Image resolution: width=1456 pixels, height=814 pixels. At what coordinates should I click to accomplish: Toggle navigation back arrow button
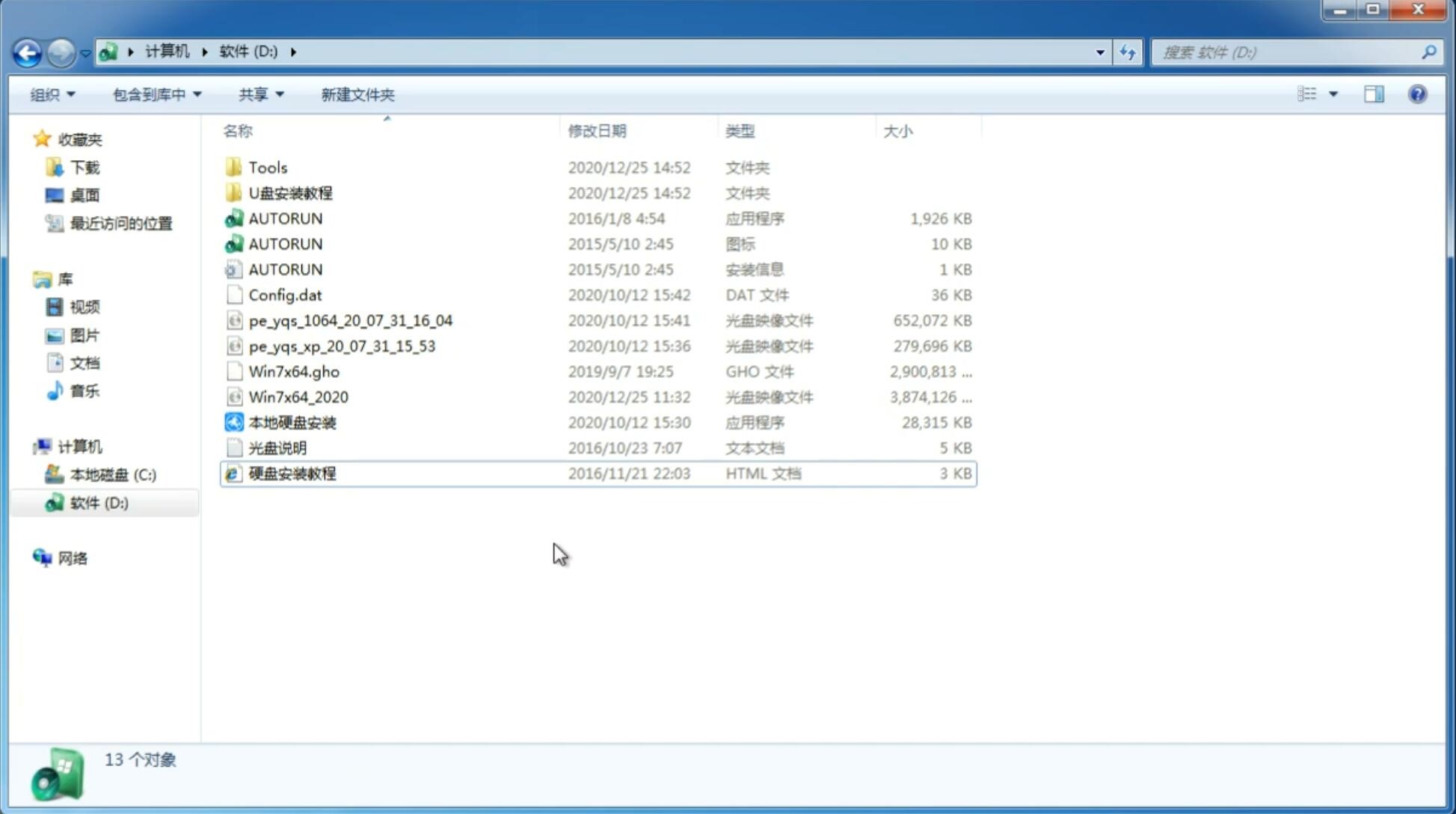tap(27, 52)
